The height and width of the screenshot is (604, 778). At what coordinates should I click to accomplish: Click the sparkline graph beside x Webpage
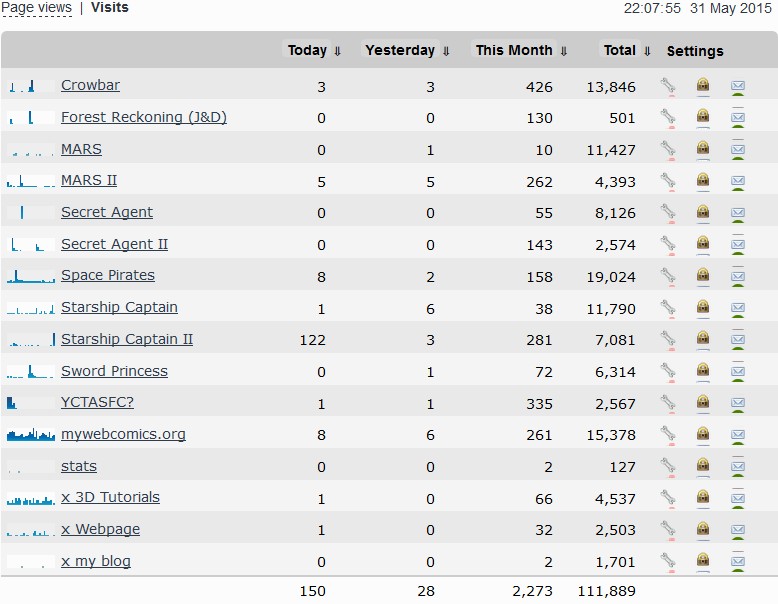pos(31,530)
